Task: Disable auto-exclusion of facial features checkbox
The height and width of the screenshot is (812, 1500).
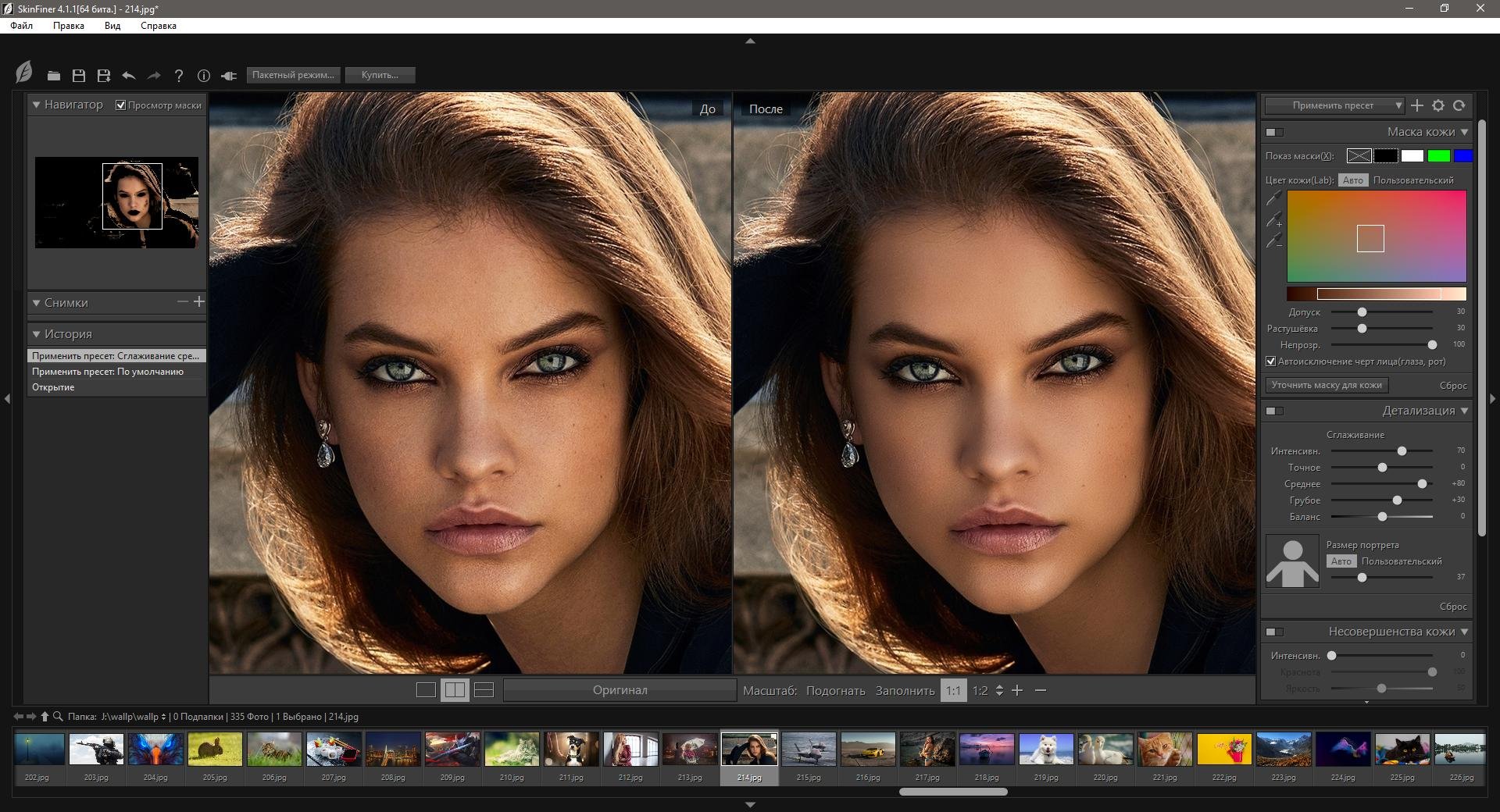Action: pos(1271,361)
